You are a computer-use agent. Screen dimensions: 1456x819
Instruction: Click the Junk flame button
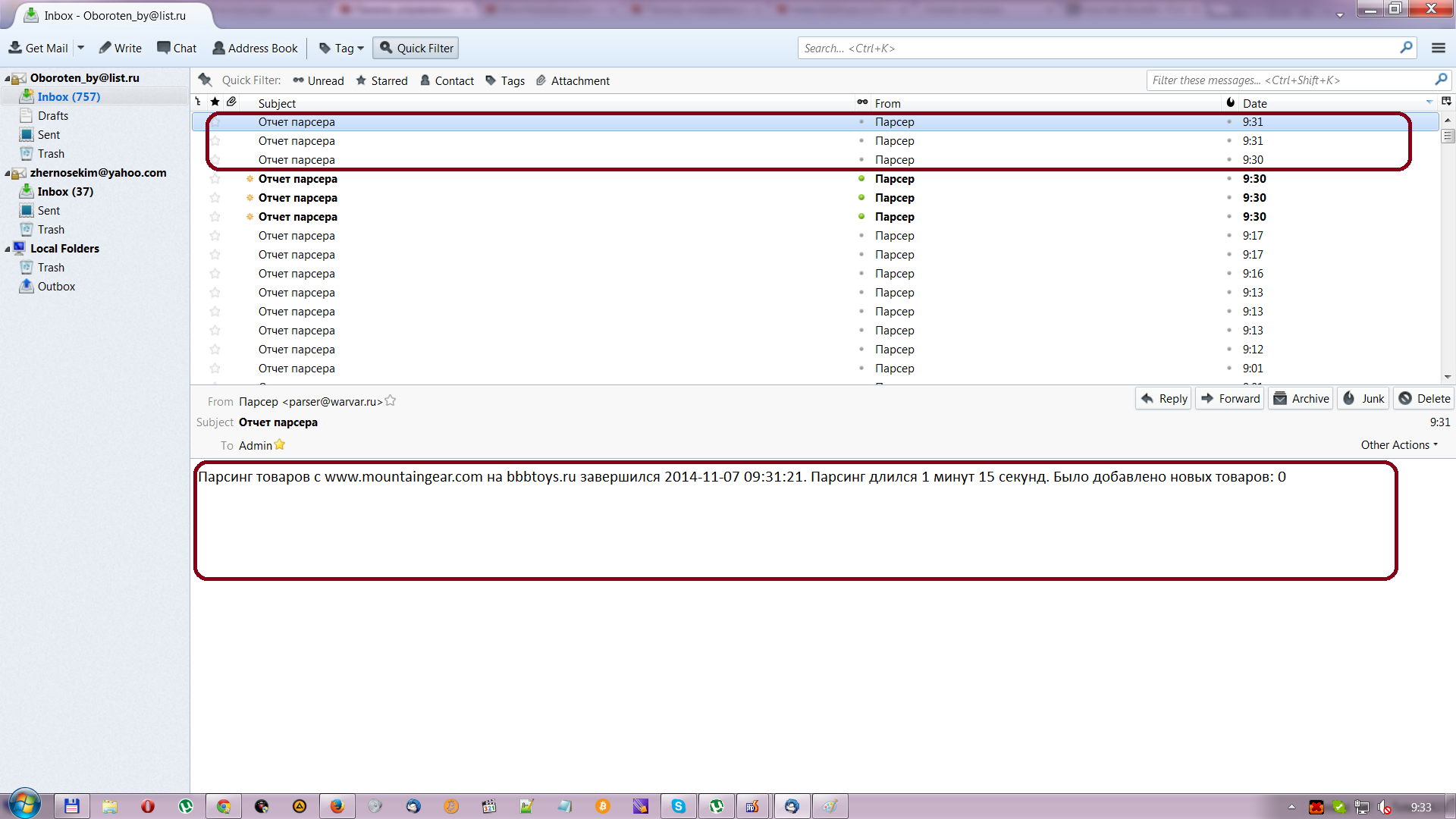1363,399
